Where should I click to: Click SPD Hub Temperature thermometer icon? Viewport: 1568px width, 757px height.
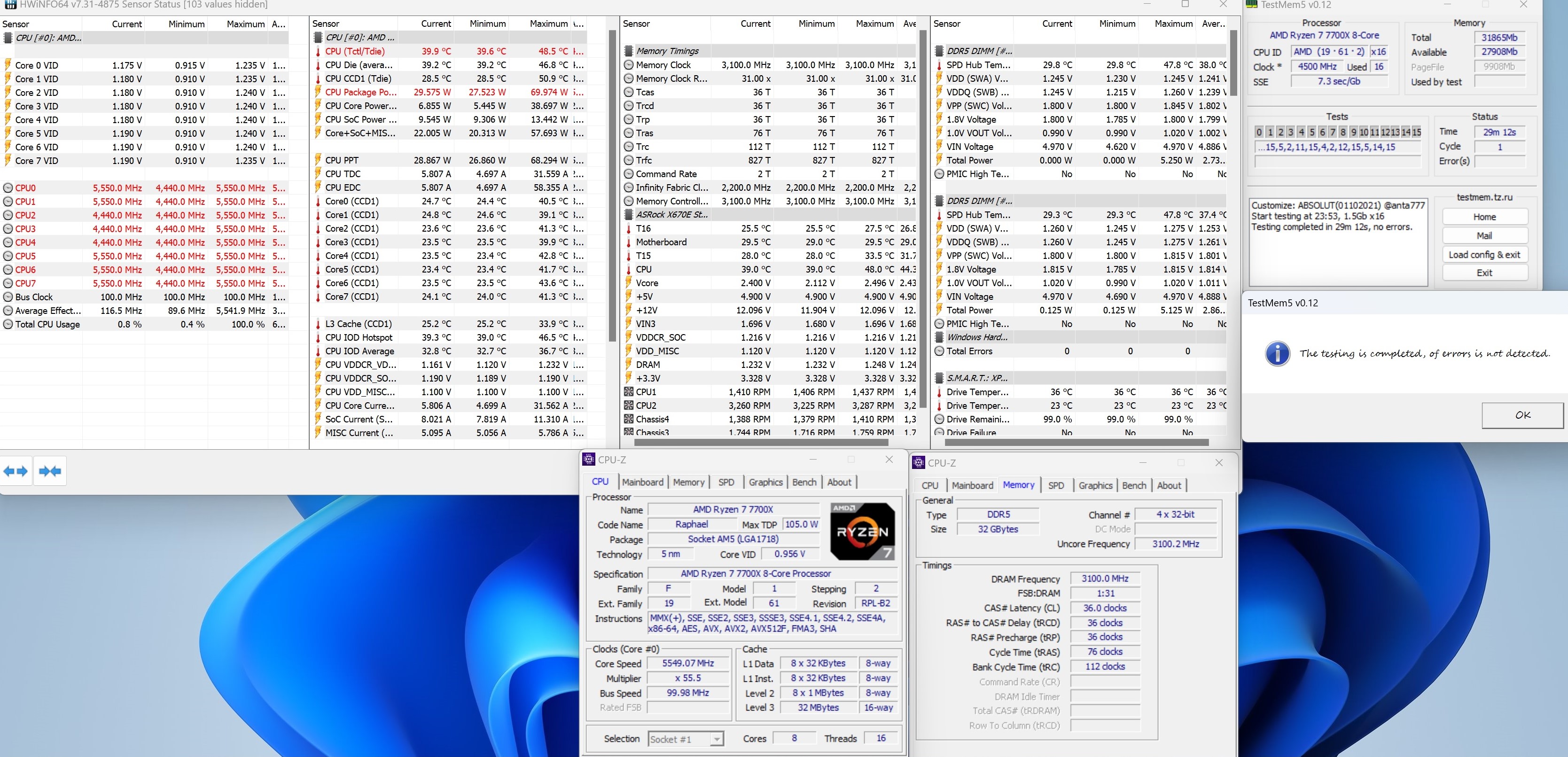coord(939,65)
